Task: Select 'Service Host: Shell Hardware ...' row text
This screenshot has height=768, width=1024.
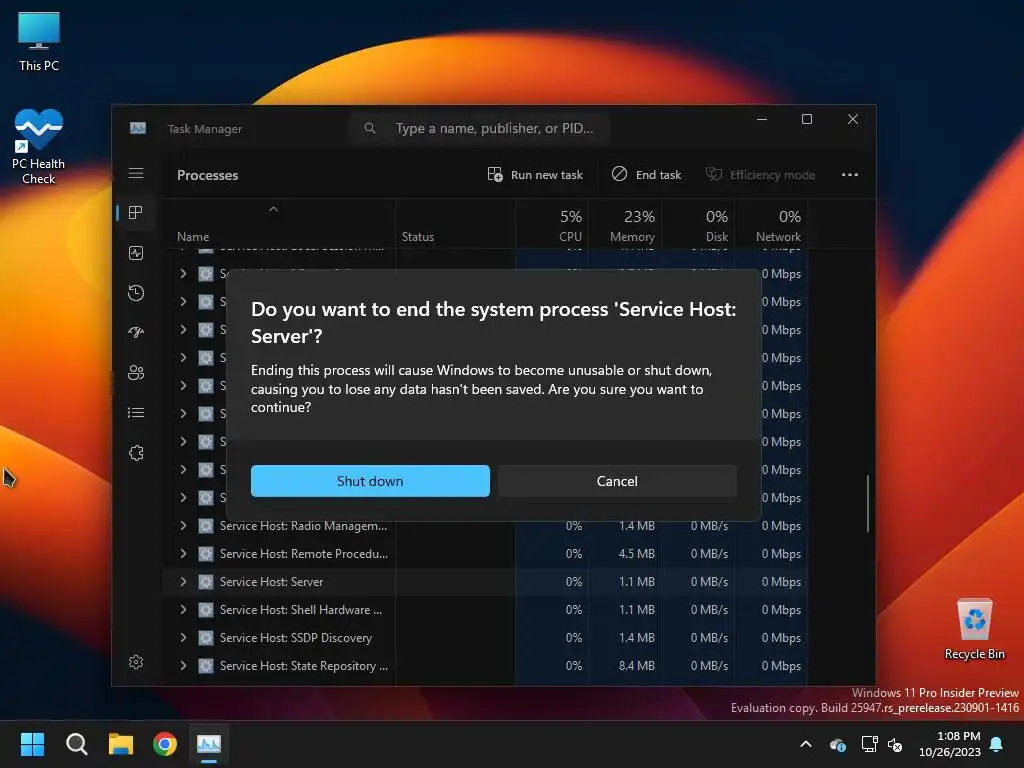Action: [301, 610]
